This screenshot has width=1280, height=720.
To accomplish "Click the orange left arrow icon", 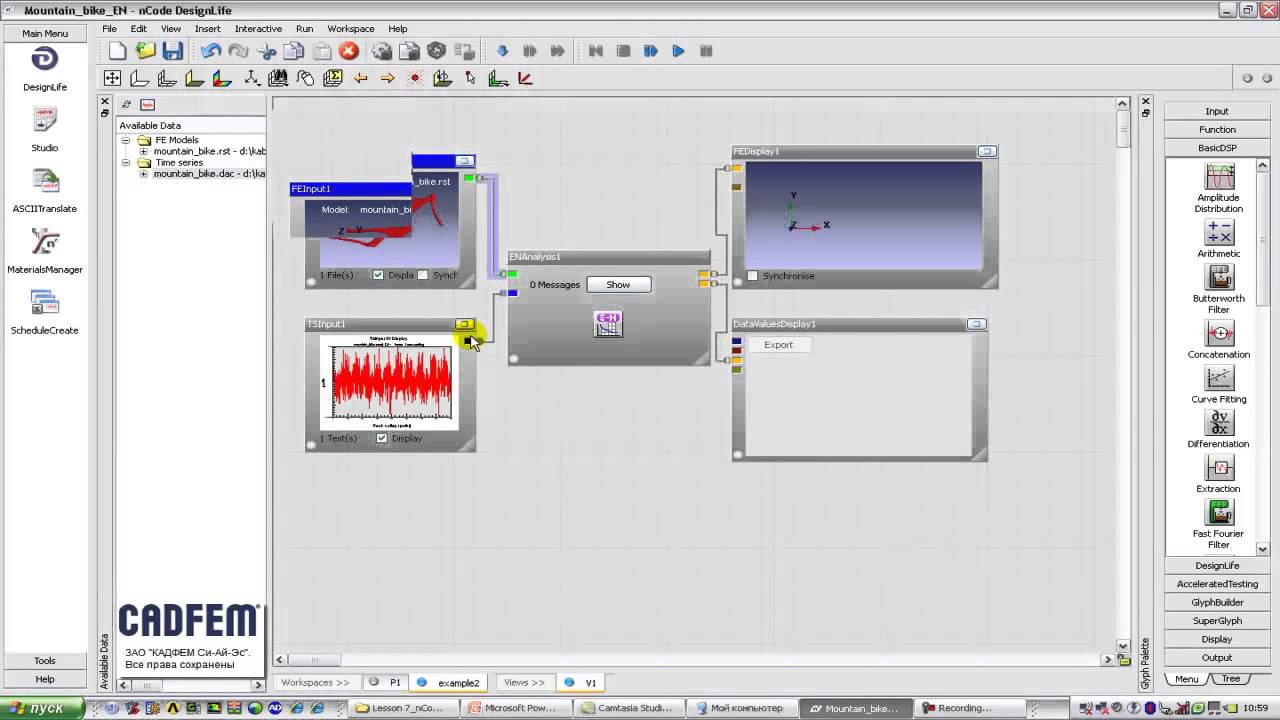I will 361,78.
